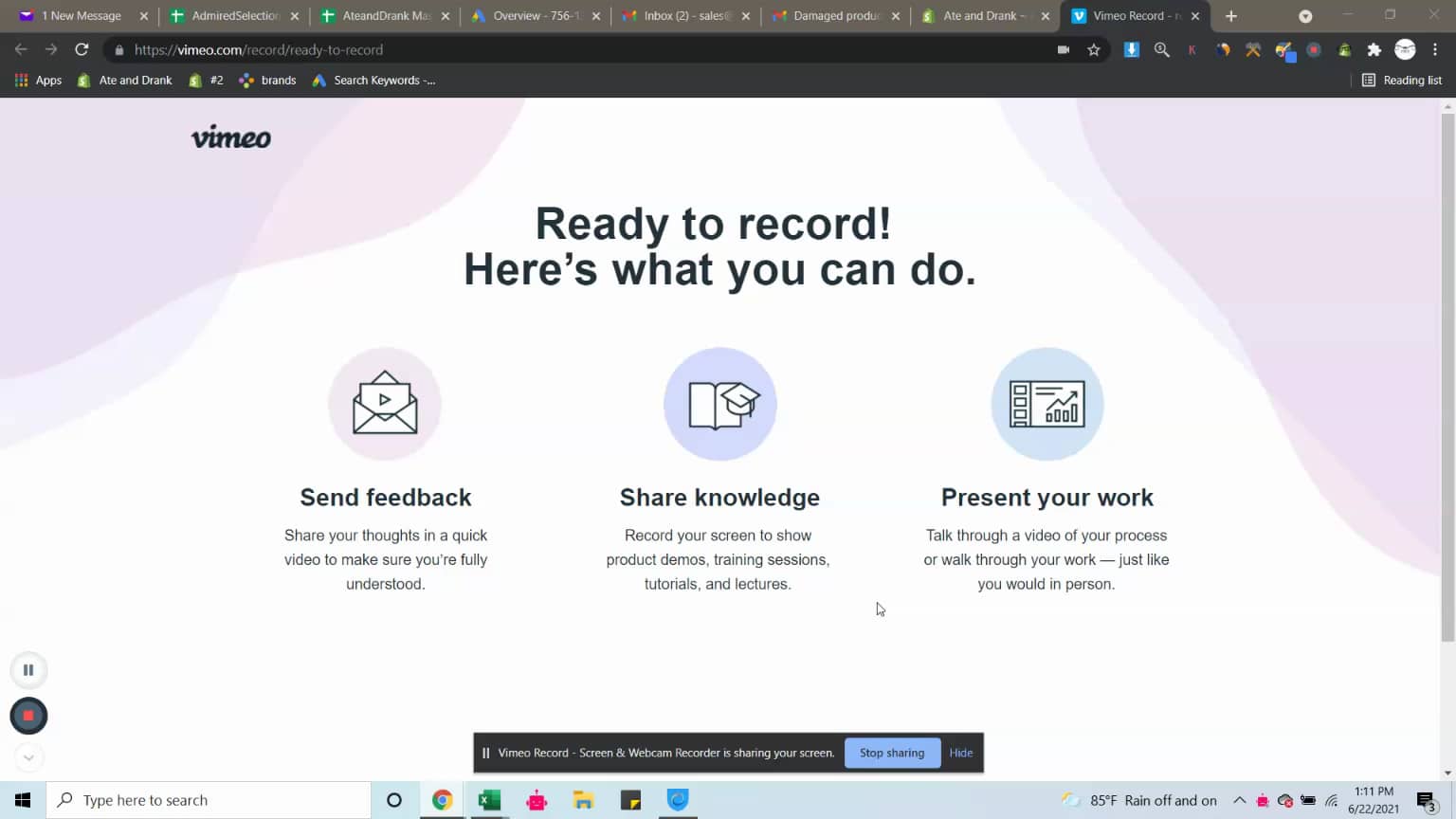The height and width of the screenshot is (819, 1456).
Task: Open the weather widget showing 85°F
Action: point(1139,800)
